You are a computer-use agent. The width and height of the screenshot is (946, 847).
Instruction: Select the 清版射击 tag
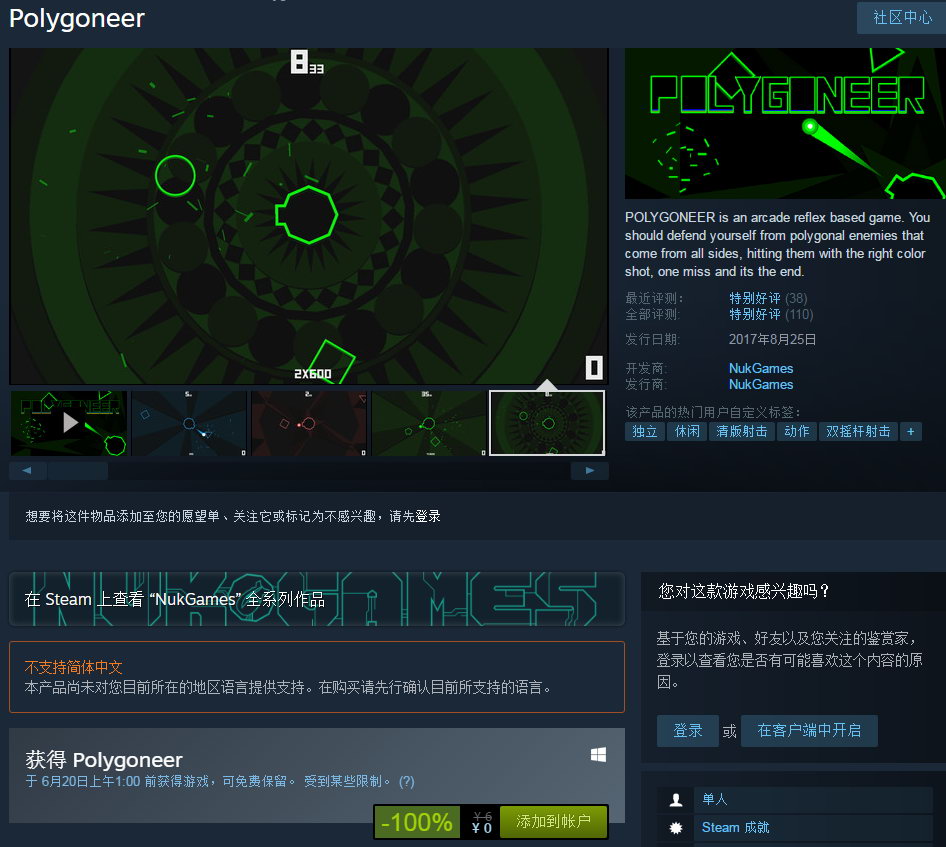[x=741, y=431]
